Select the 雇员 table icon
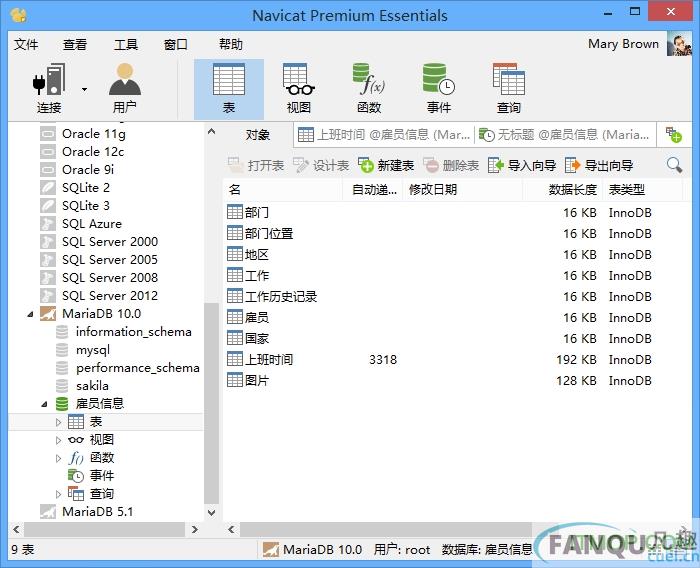The height and width of the screenshot is (568, 700). pos(235,317)
